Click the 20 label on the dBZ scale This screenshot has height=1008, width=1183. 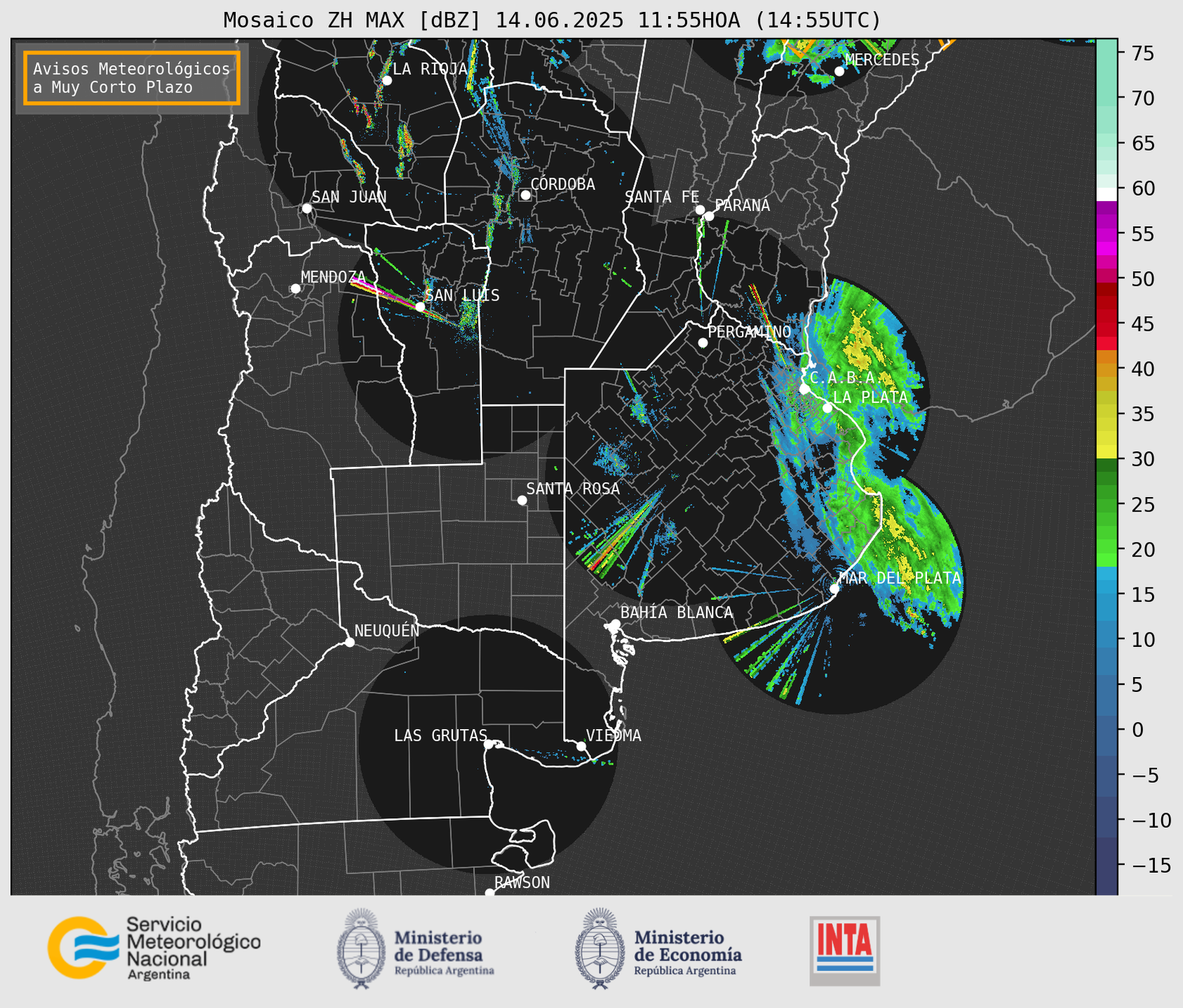click(1143, 550)
